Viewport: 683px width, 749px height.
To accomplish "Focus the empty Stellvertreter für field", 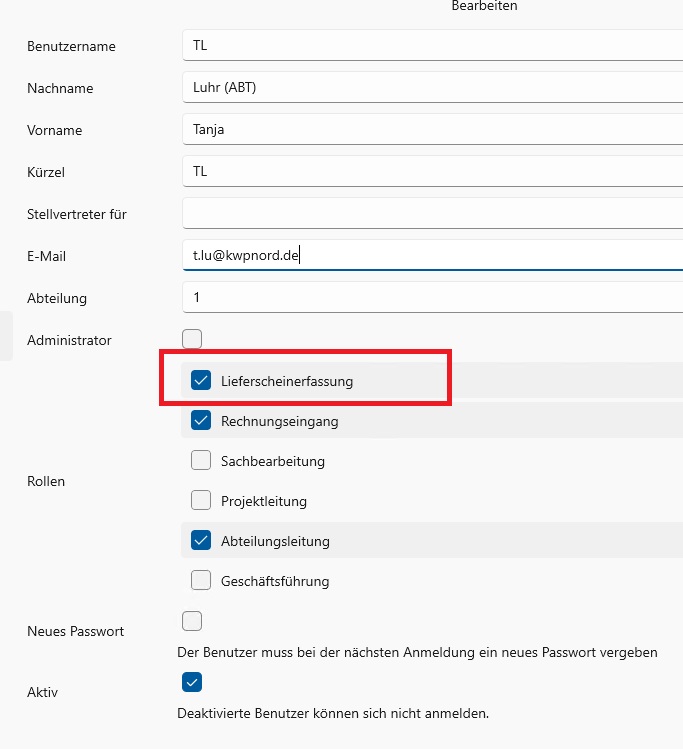I will [x=430, y=213].
